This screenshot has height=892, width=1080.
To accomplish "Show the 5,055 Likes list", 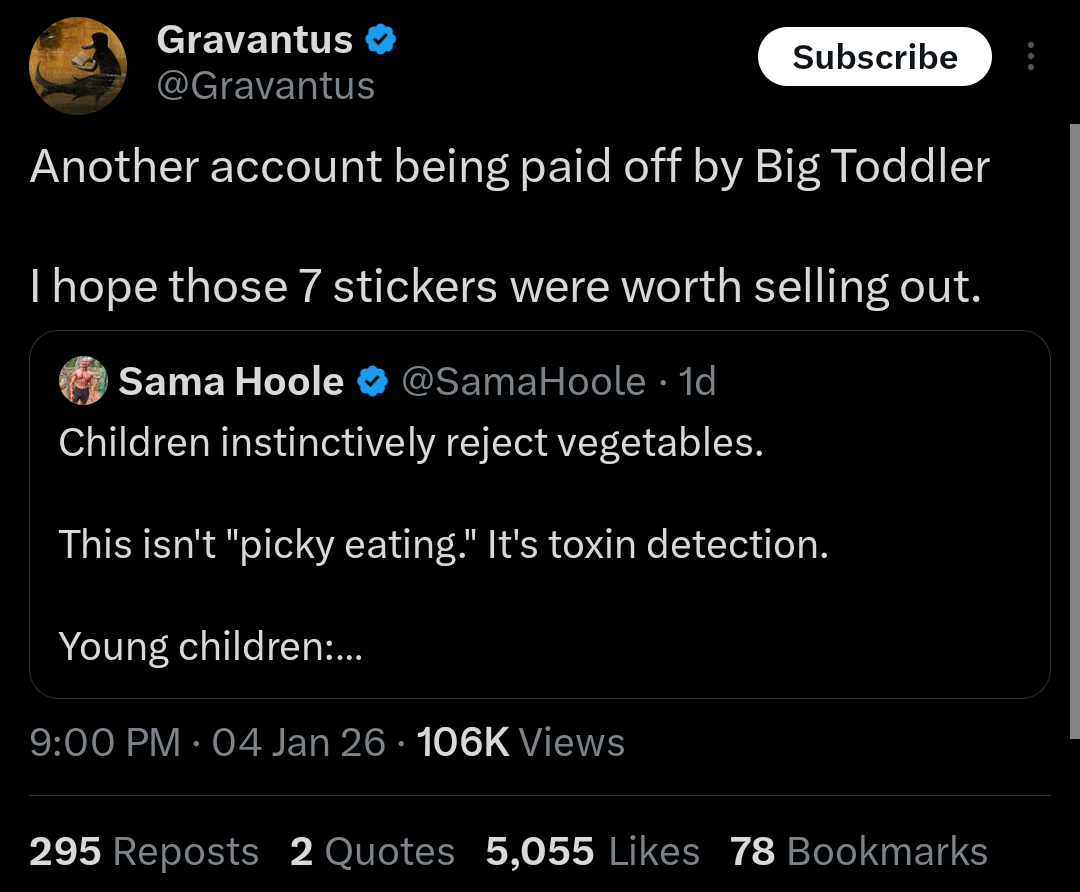I will (x=592, y=851).
